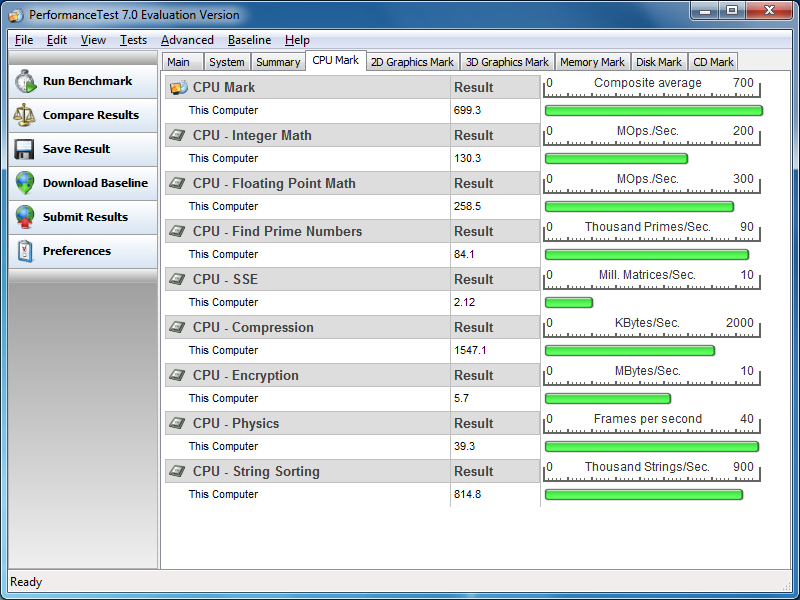Click the Submit Results button label

coord(85,217)
